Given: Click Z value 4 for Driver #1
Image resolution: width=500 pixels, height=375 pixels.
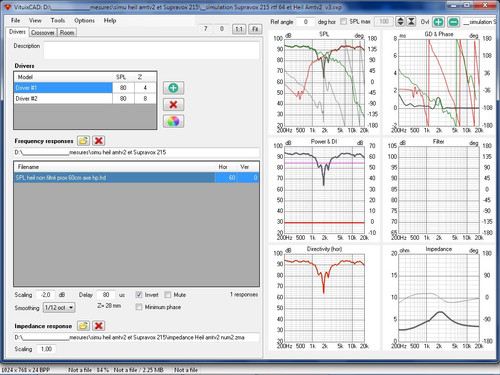Looking at the screenshot, I should (x=145, y=88).
